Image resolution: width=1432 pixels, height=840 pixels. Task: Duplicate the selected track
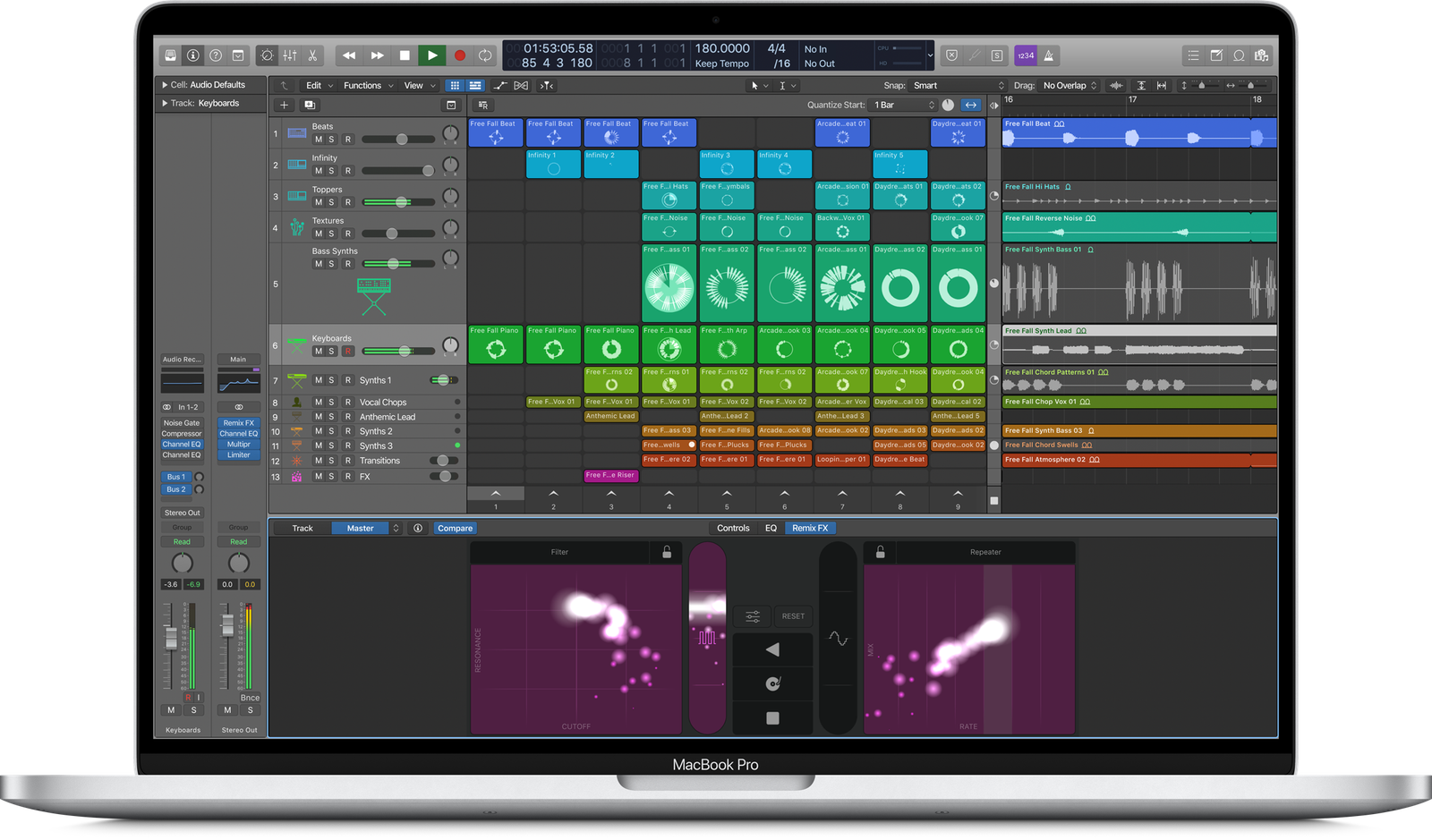coord(310,105)
